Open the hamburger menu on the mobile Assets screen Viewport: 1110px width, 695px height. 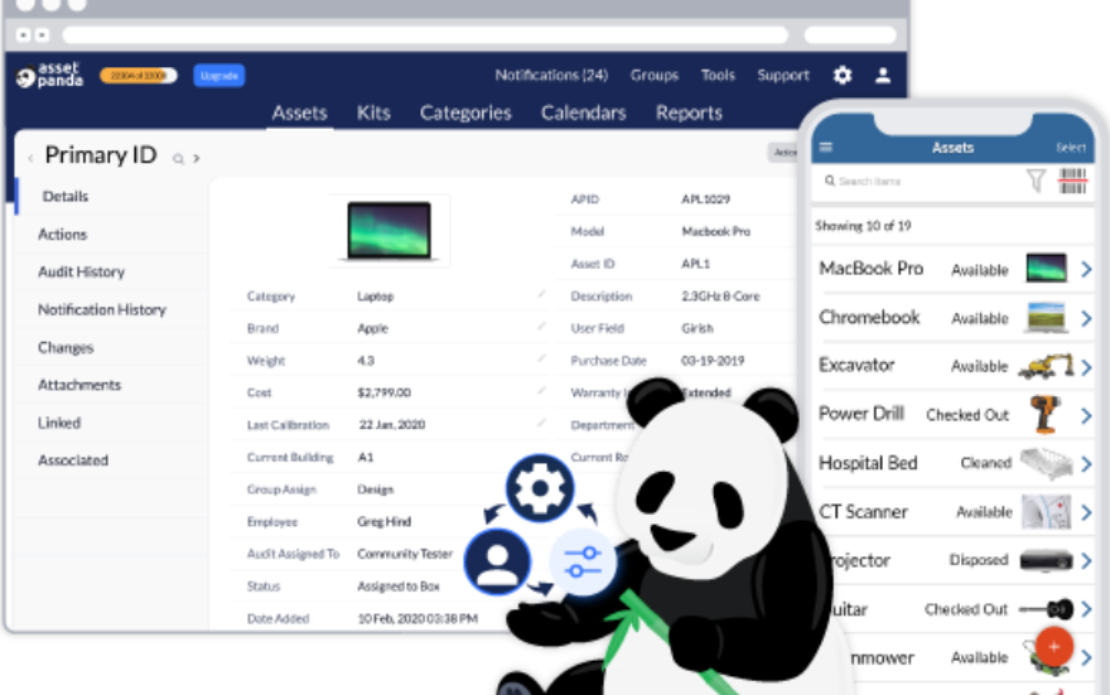click(826, 147)
